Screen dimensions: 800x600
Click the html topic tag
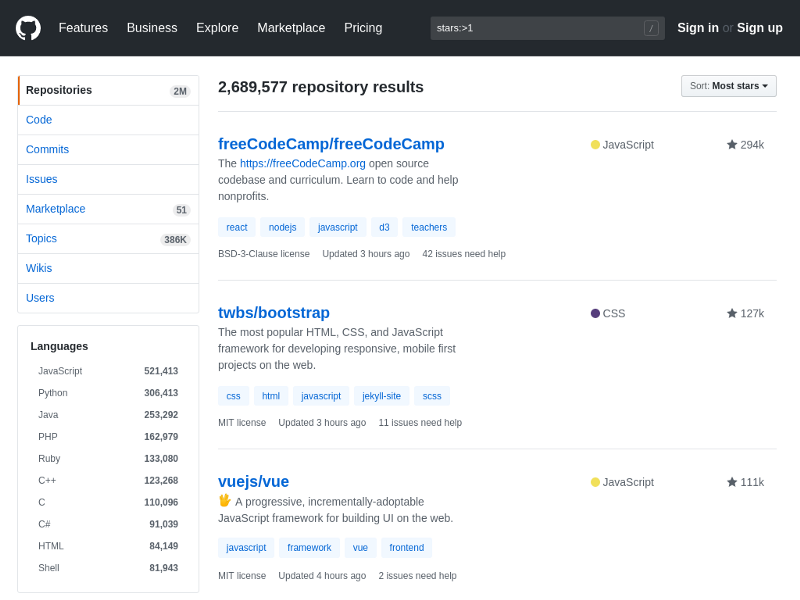coord(271,396)
